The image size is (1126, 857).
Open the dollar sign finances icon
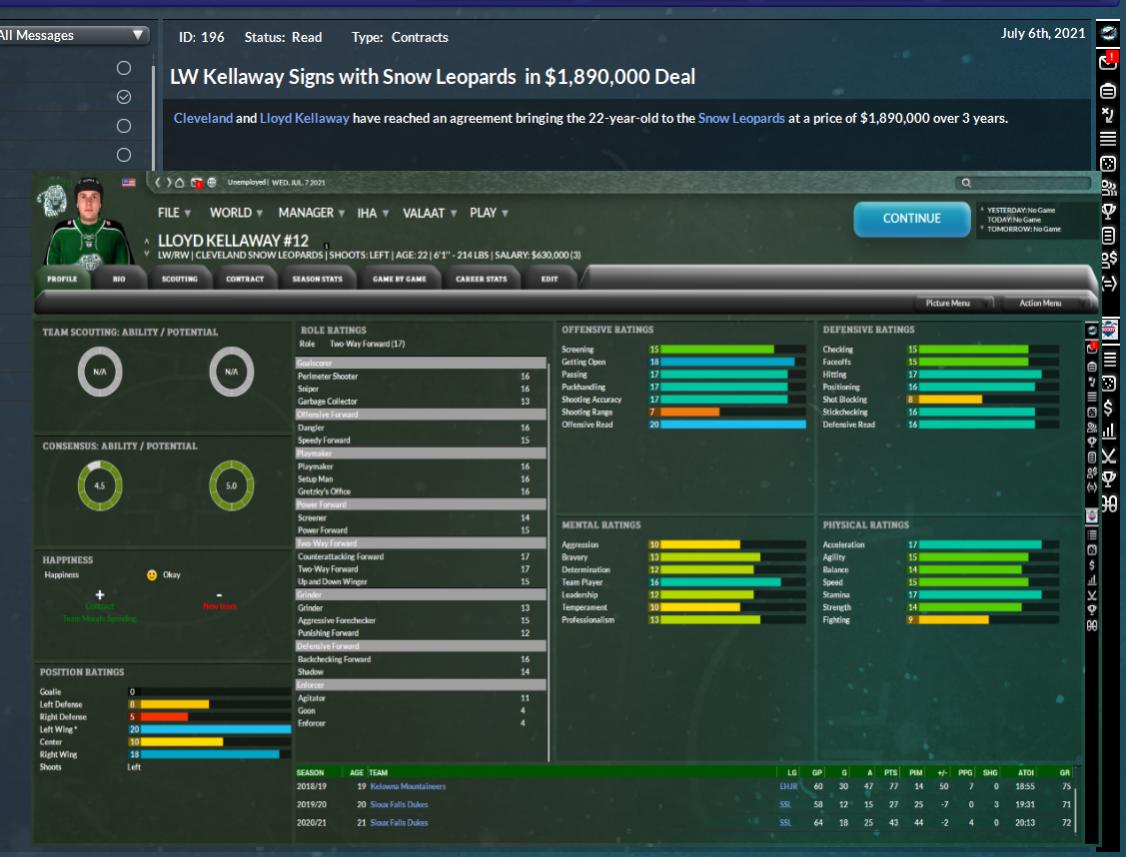[x=1108, y=407]
